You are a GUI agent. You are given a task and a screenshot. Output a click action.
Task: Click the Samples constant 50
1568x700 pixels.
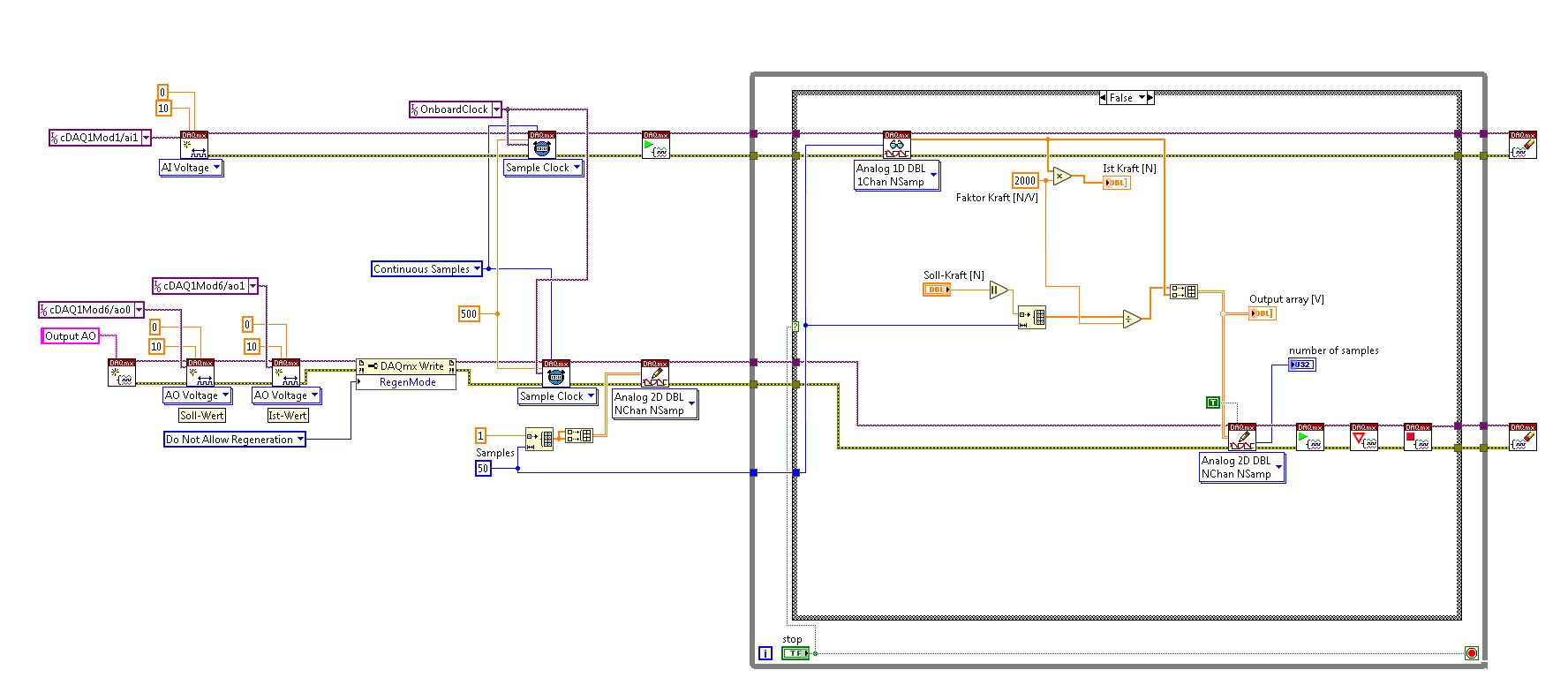coord(483,469)
